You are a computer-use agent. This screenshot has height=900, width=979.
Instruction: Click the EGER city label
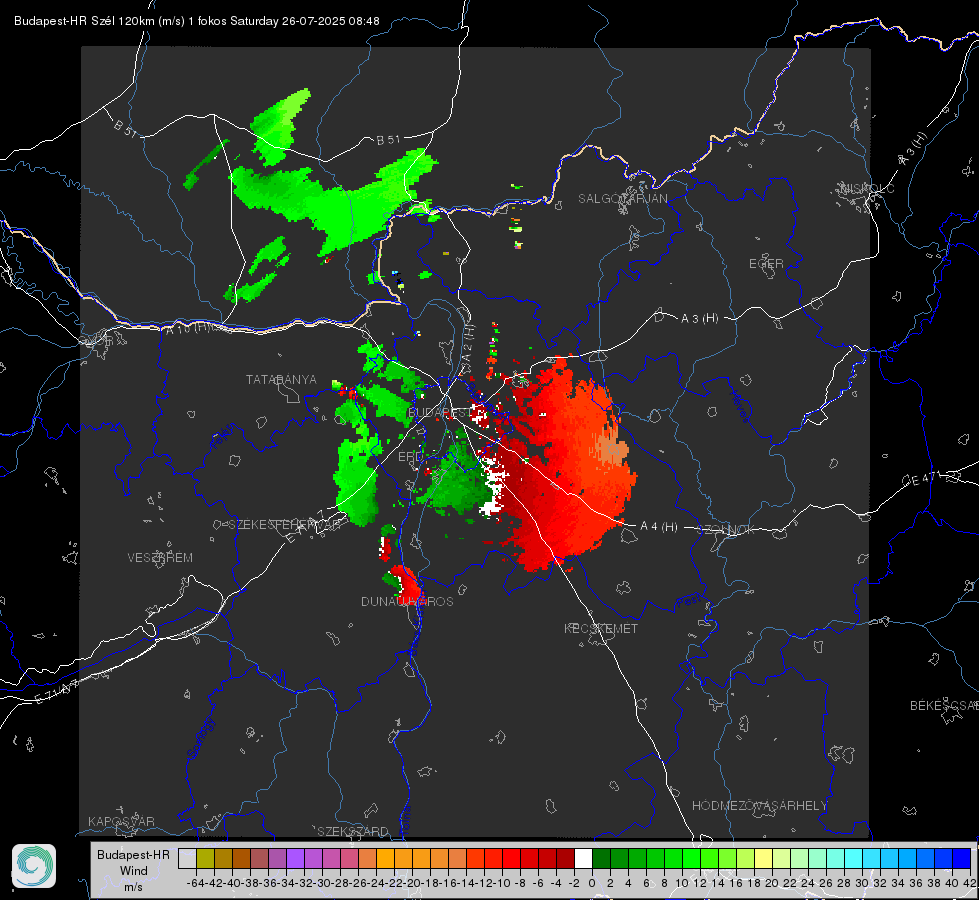click(x=766, y=264)
